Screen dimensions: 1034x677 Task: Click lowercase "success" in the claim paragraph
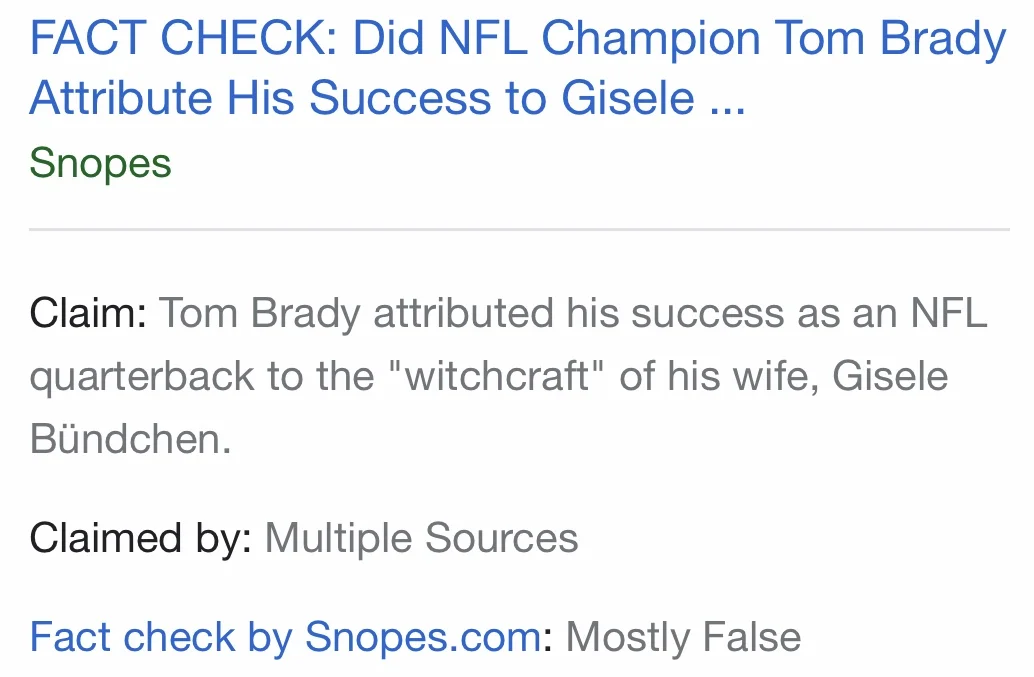pos(708,314)
